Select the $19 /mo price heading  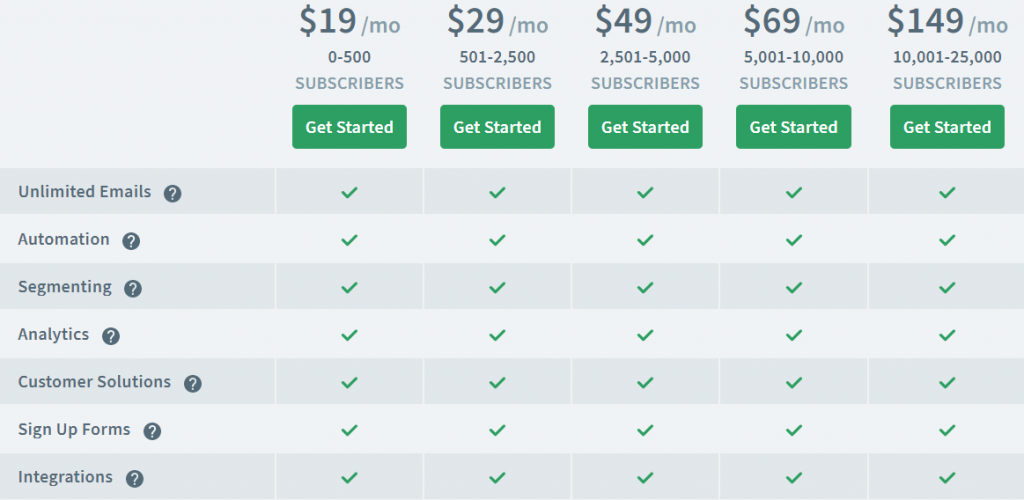349,22
